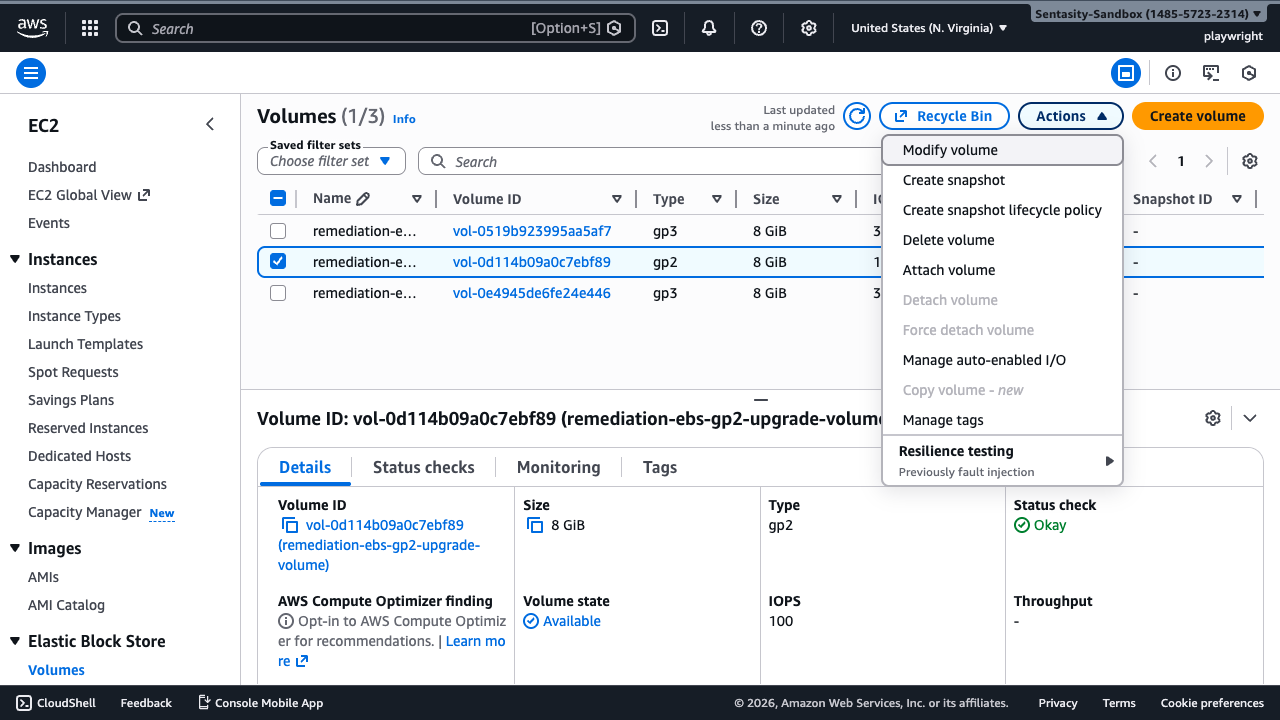Viewport: 1280px width, 720px height.
Task: Check the box for vol-0519b923995aa5af7
Action: click(x=278, y=231)
